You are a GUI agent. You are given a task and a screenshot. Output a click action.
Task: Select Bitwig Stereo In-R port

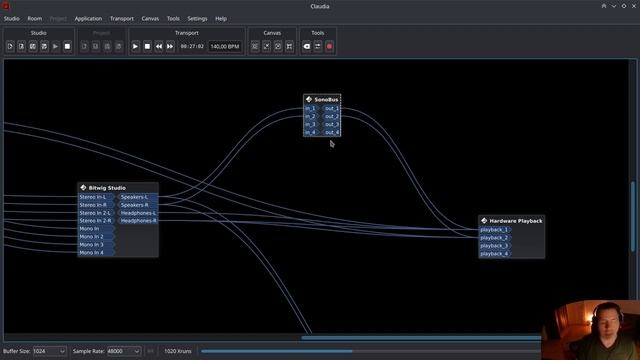pos(96,205)
